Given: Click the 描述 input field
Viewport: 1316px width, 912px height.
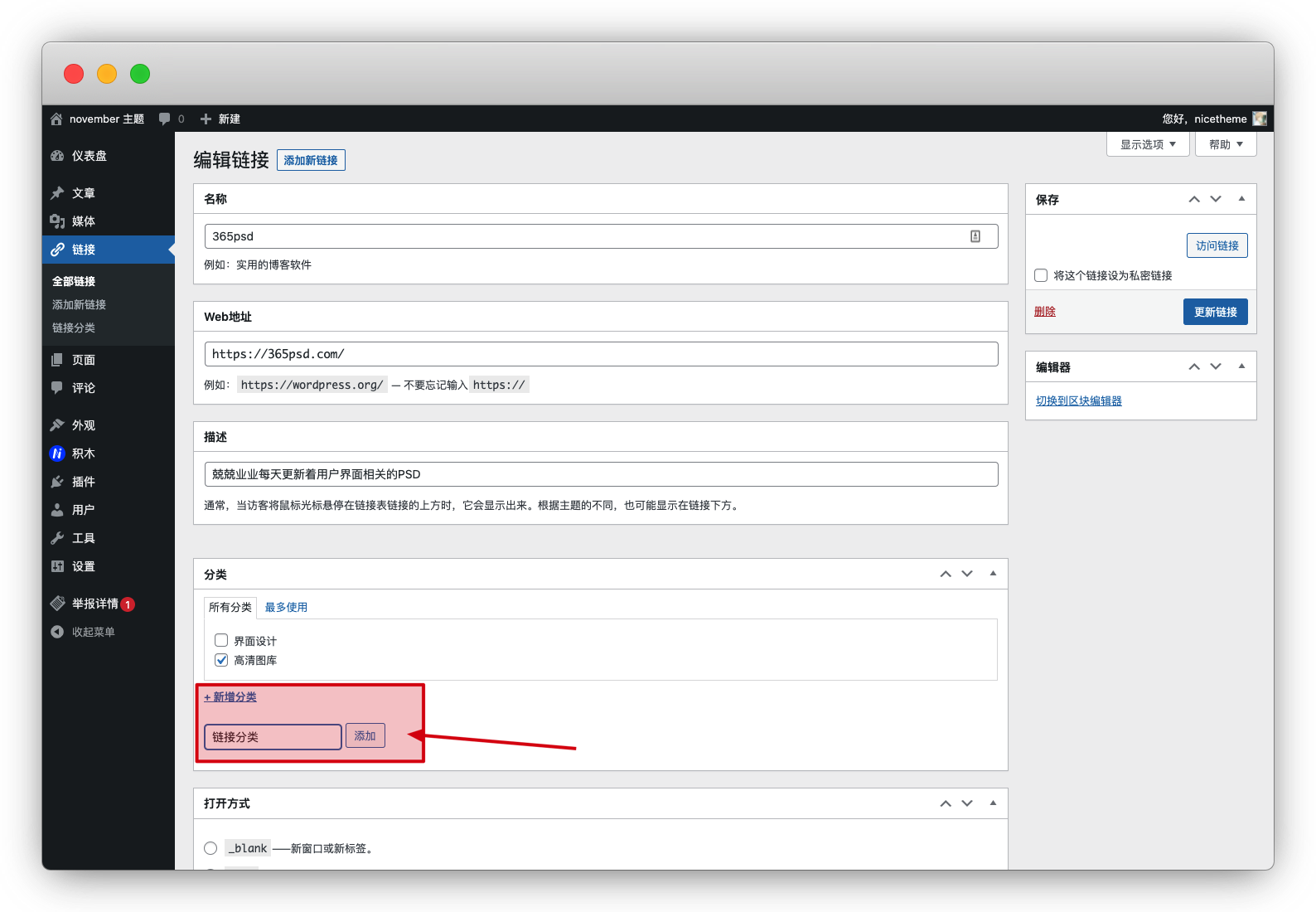Looking at the screenshot, I should 601,474.
